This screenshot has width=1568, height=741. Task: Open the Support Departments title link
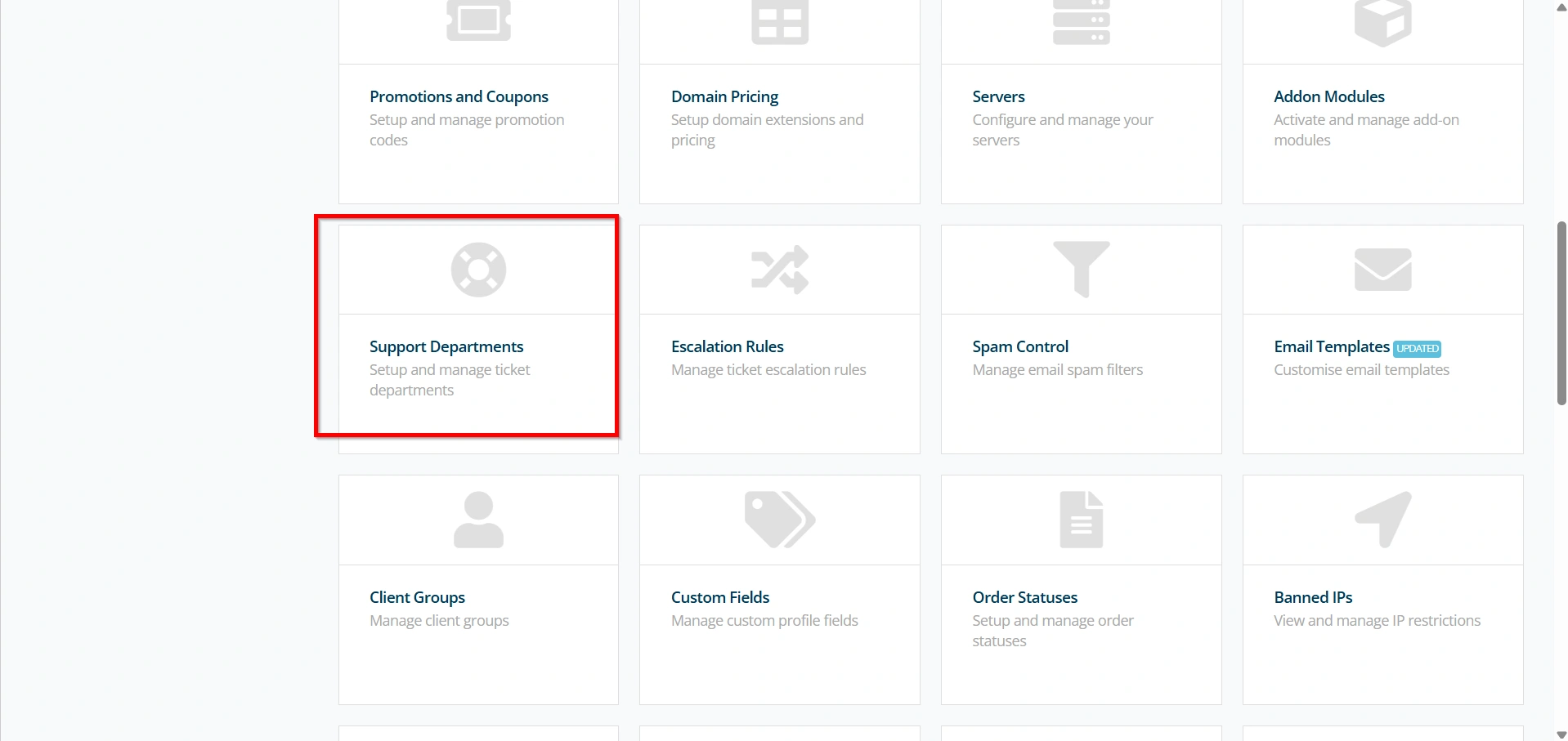(446, 346)
